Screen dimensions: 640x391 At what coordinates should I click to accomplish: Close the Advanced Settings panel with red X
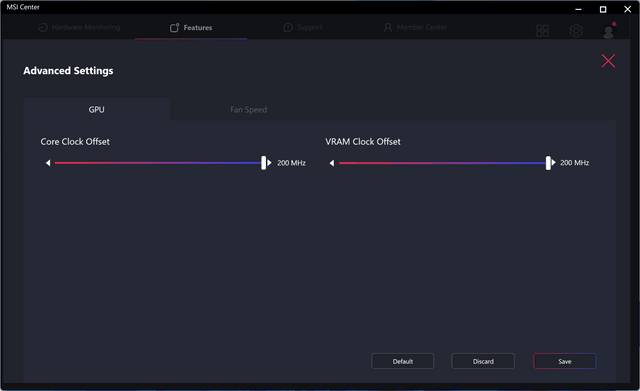point(608,61)
